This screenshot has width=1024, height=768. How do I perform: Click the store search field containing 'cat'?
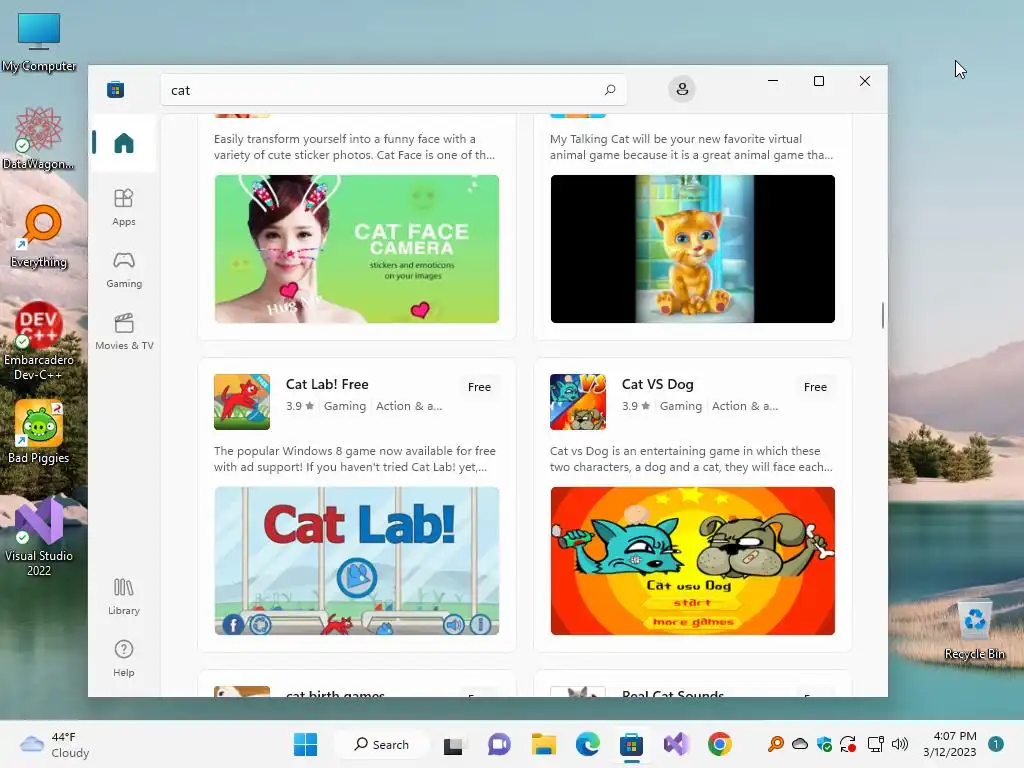click(394, 90)
